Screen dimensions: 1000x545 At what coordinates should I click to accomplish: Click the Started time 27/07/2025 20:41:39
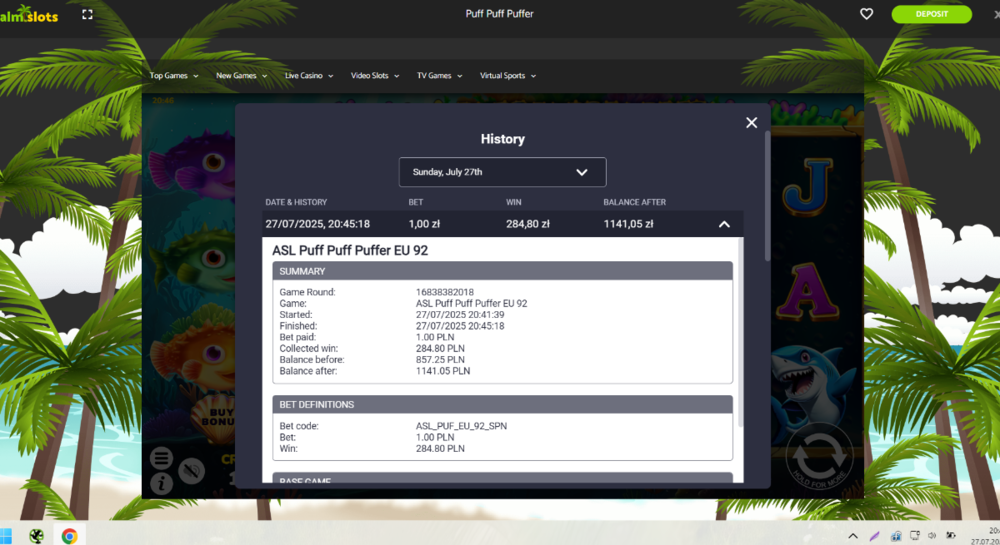tap(460, 315)
